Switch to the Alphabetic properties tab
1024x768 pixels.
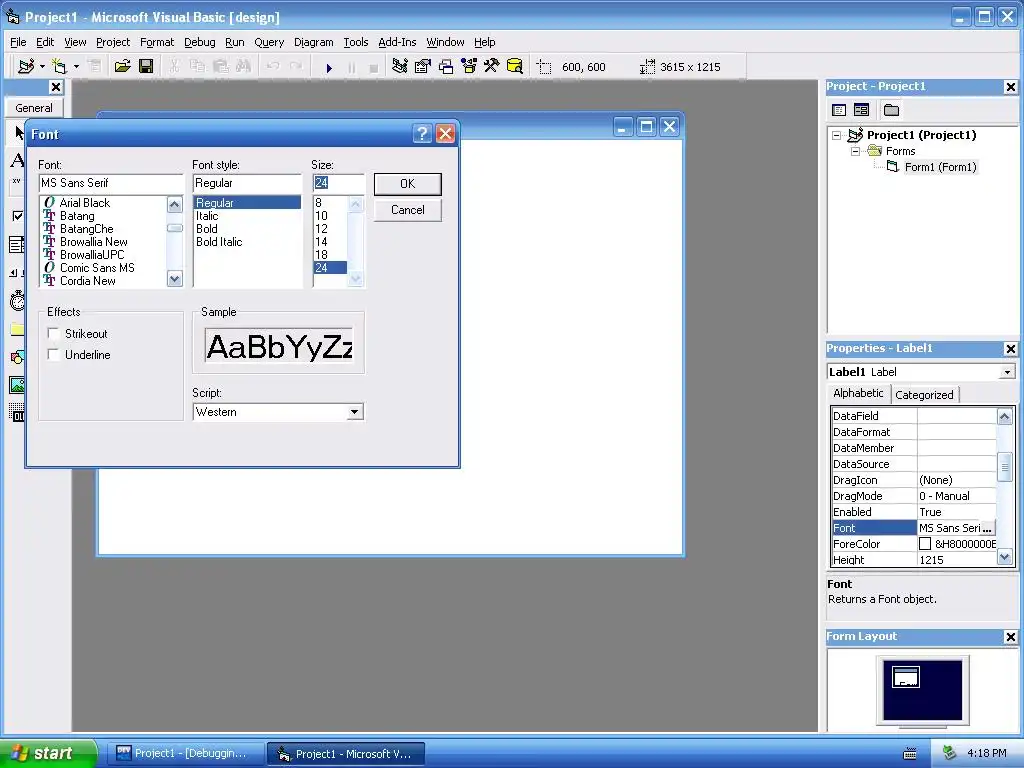(858, 393)
